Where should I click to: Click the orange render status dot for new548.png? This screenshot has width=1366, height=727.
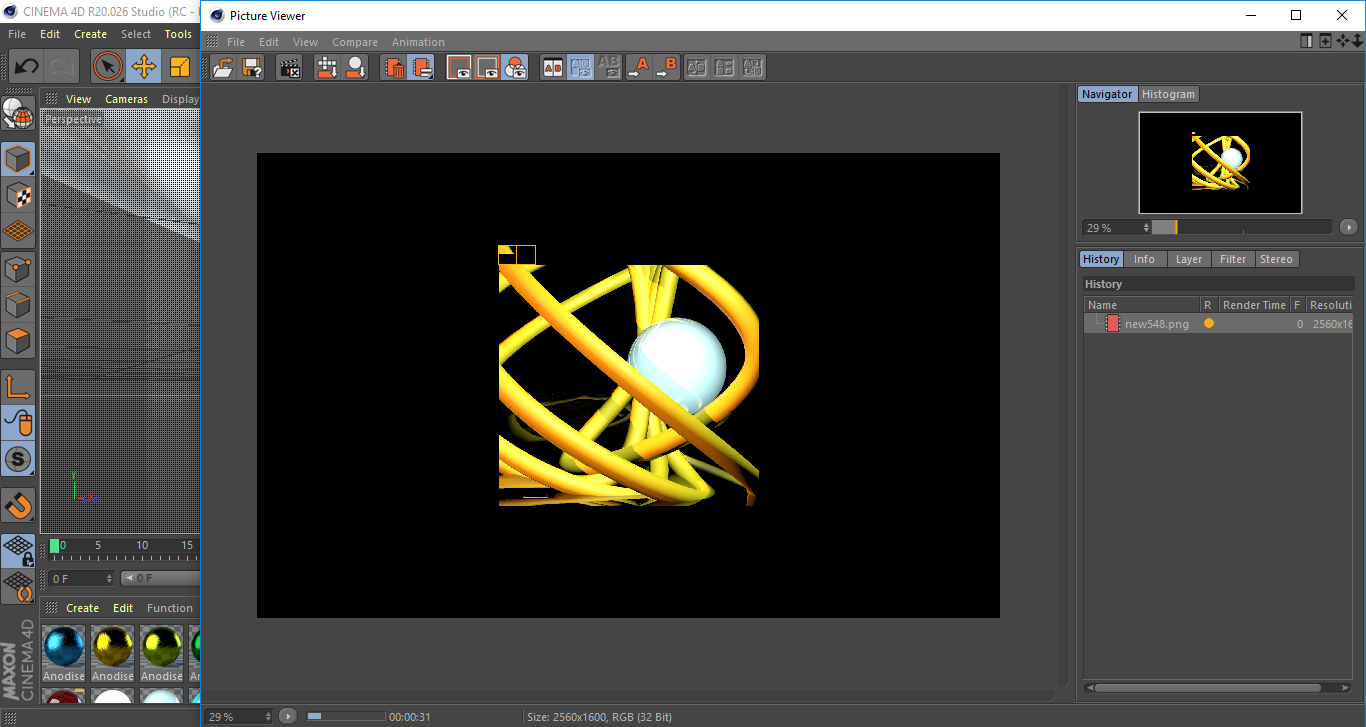coord(1209,324)
